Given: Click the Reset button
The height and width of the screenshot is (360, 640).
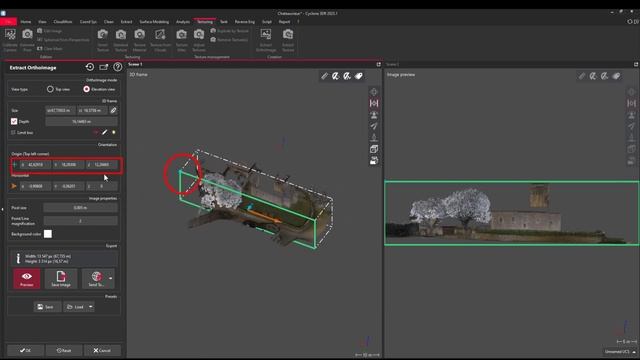Looking at the screenshot, I should click(64, 350).
